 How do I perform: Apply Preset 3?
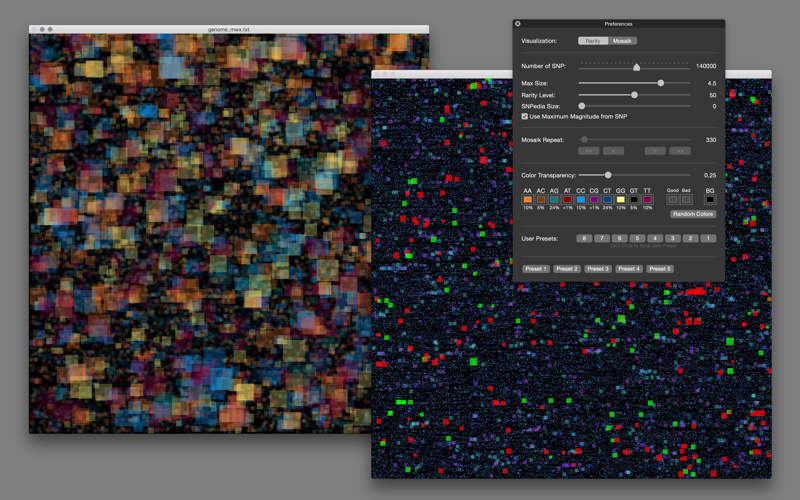(x=598, y=269)
